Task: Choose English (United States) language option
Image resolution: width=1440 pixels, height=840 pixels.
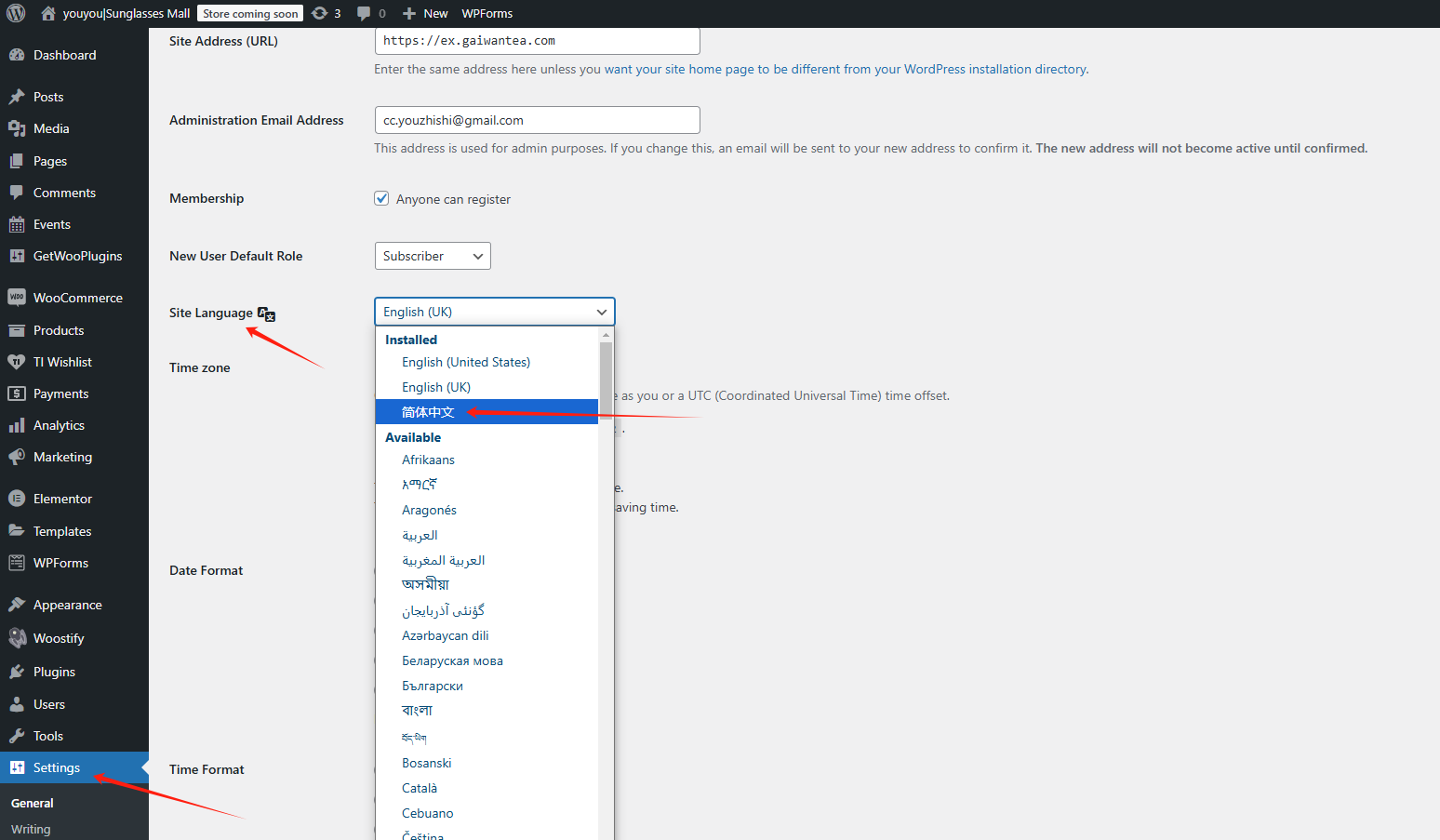Action: coord(466,362)
